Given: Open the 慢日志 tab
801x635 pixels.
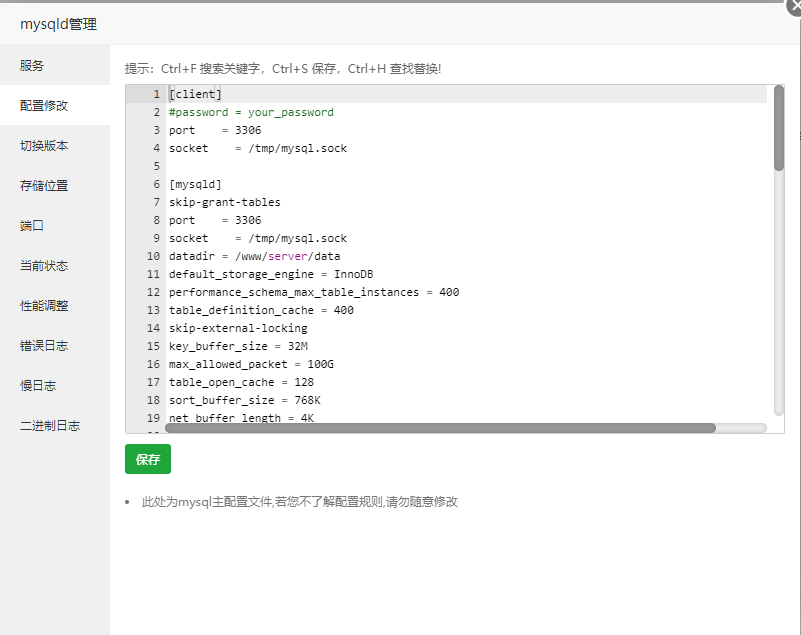Looking at the screenshot, I should 55,386.
